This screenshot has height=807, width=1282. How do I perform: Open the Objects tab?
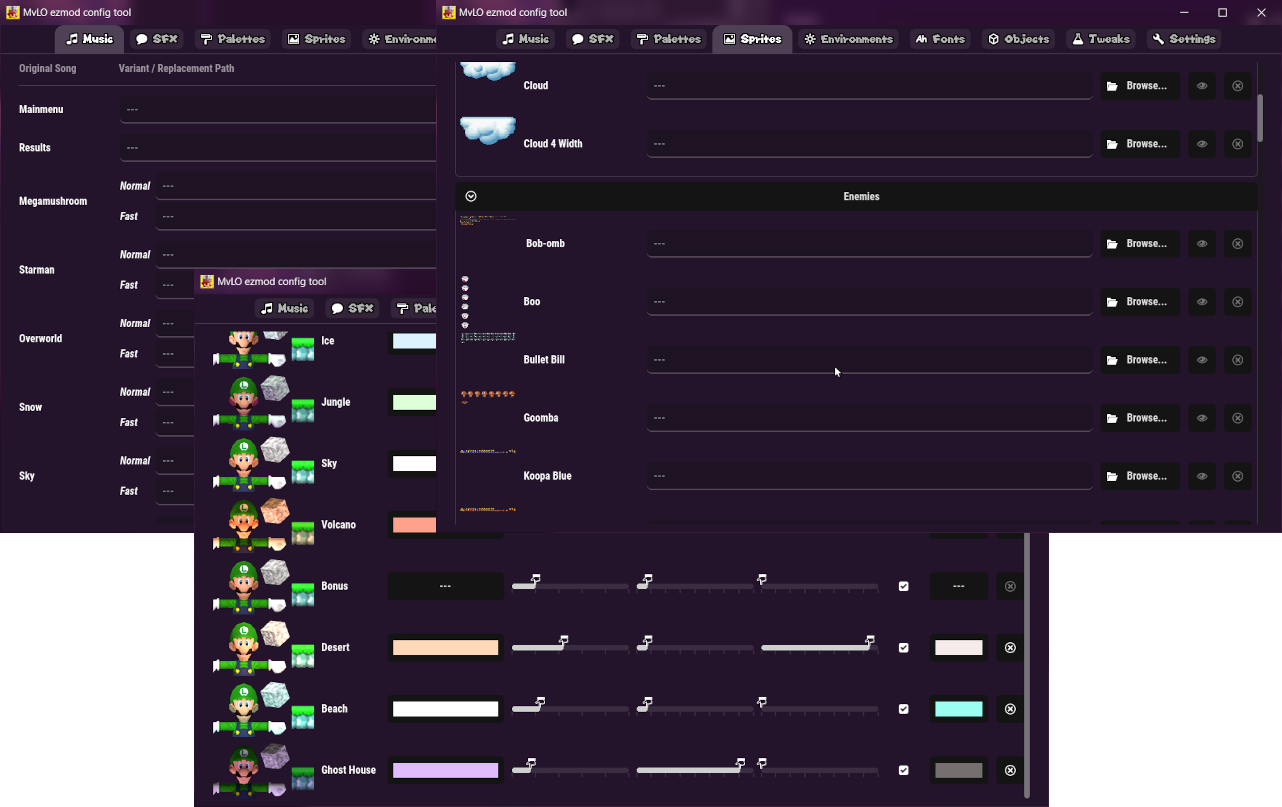[x=1018, y=39]
